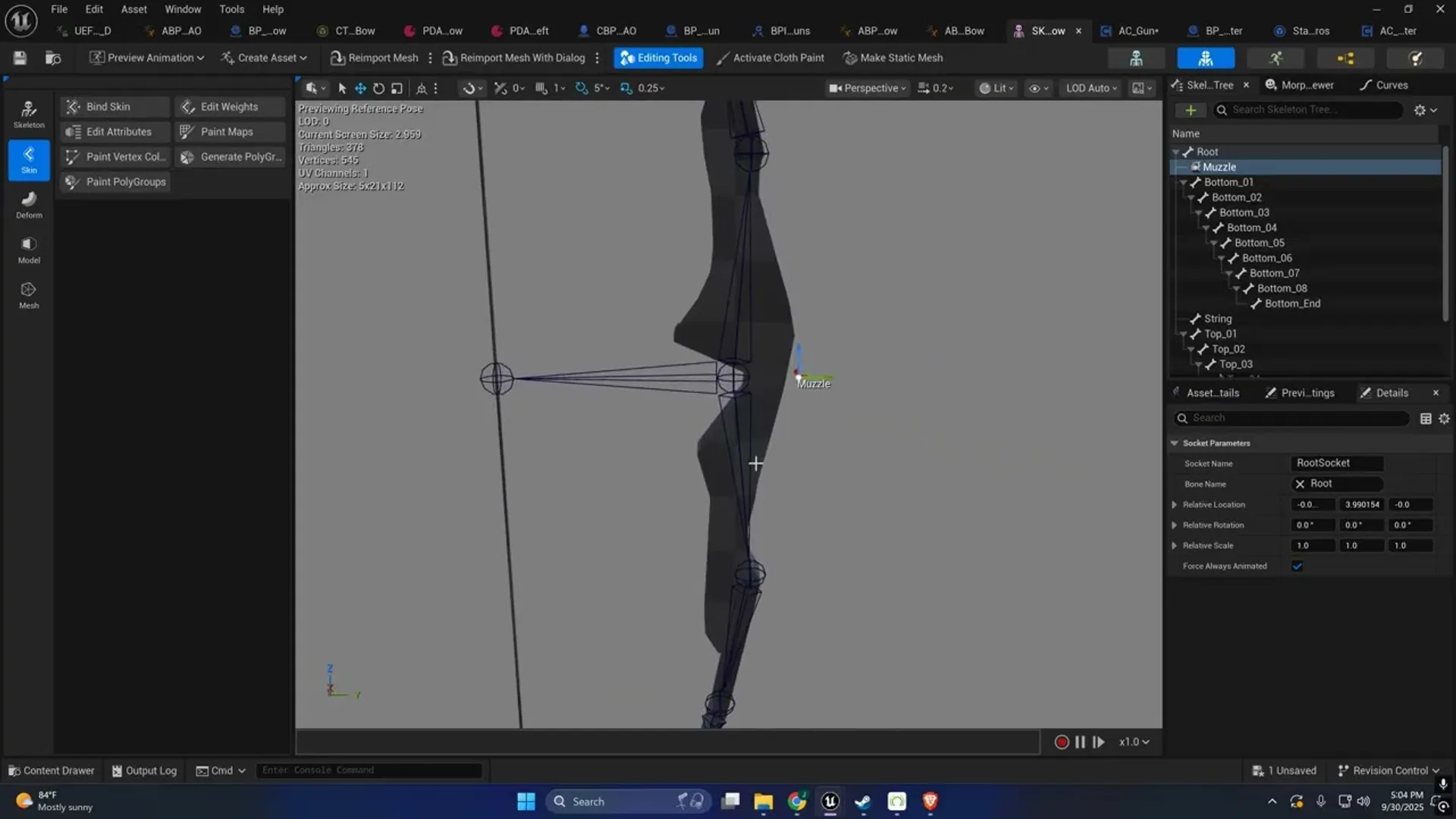
Task: Open the Animation editor icon in the toolbar
Action: point(1276,58)
